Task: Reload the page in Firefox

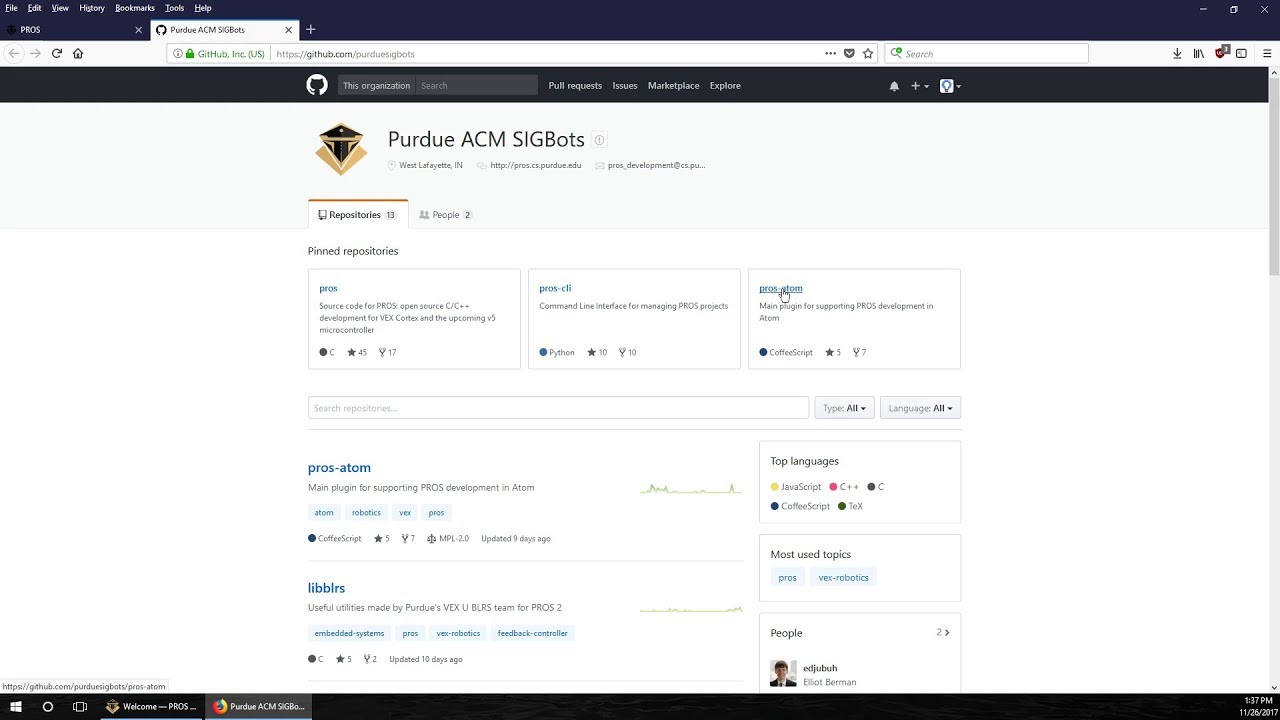Action: (57, 54)
